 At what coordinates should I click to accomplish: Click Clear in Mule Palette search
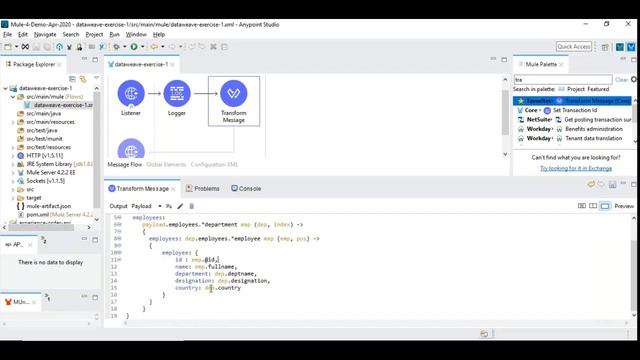point(621,80)
